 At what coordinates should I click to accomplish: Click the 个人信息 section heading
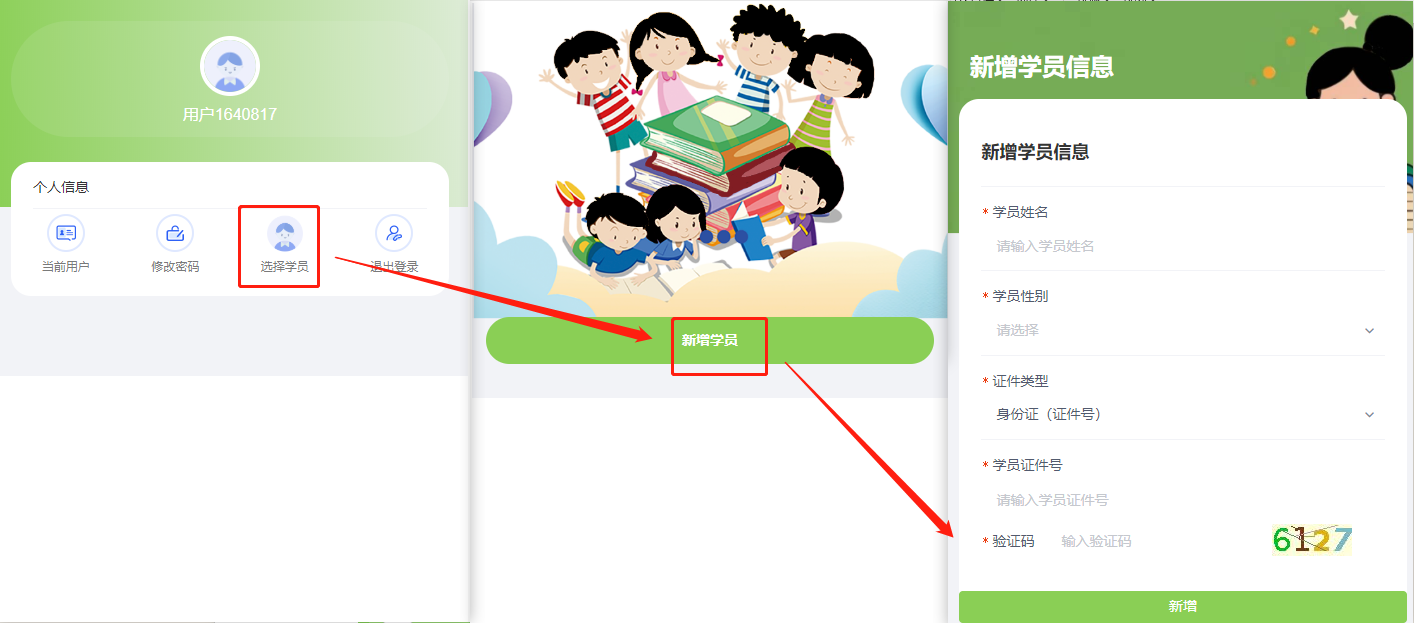pos(61,187)
